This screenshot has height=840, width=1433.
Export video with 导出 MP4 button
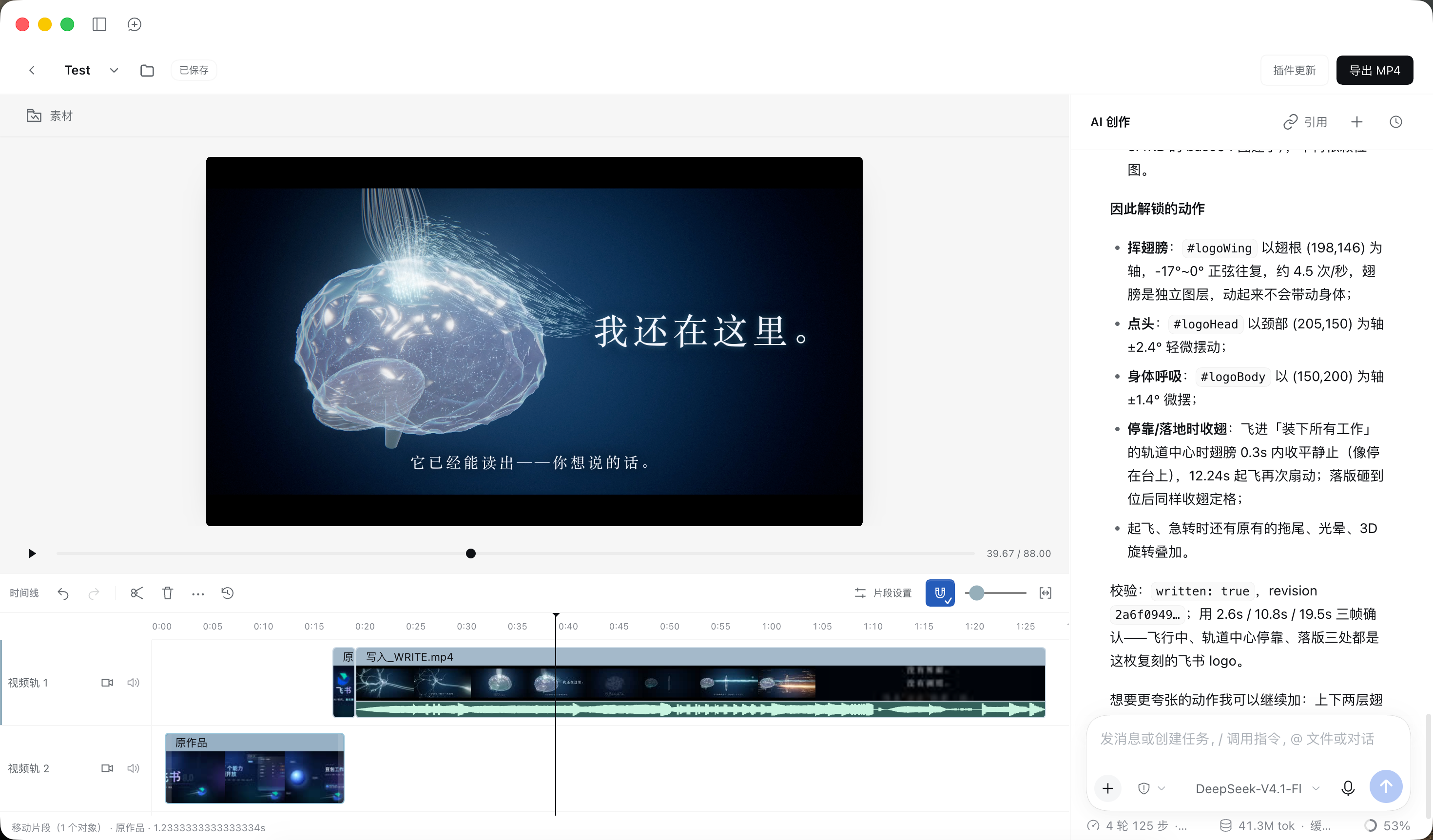coord(1375,70)
